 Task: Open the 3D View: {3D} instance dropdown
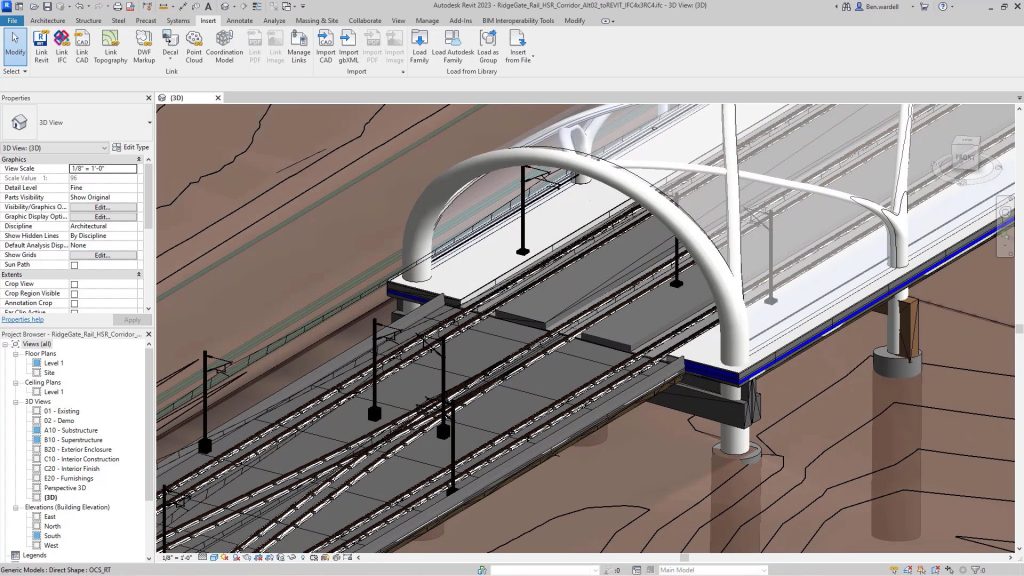coord(54,148)
